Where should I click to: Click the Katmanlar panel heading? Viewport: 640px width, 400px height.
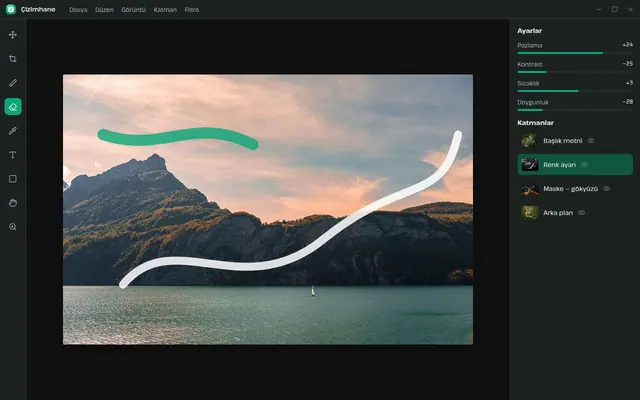pos(535,122)
